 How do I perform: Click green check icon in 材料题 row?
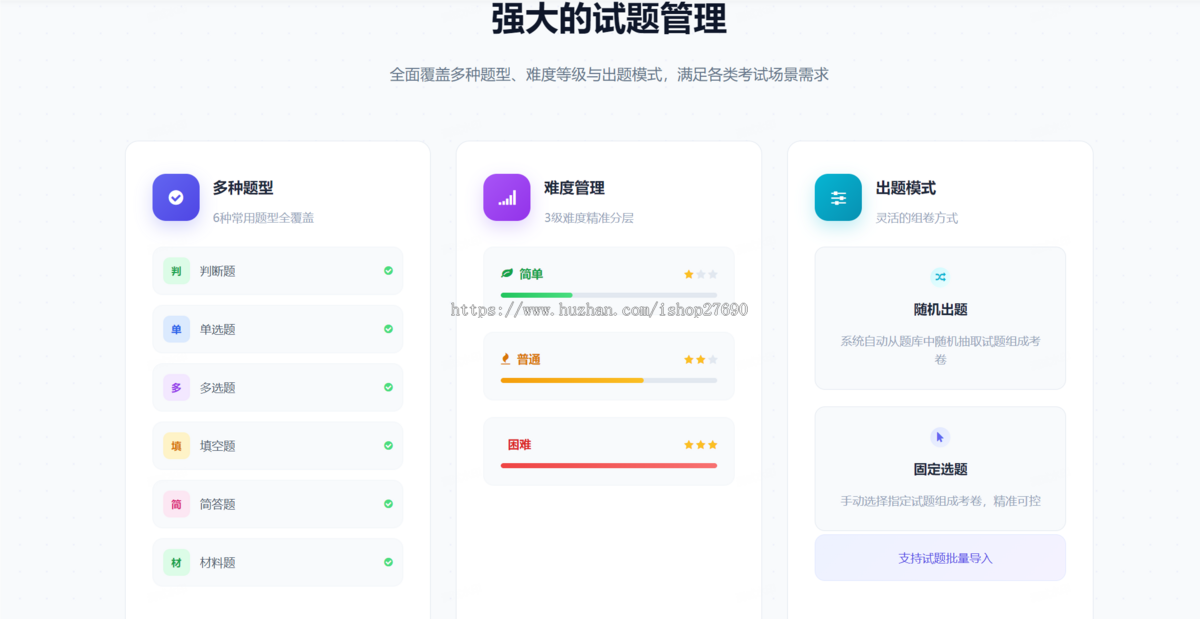coord(388,562)
